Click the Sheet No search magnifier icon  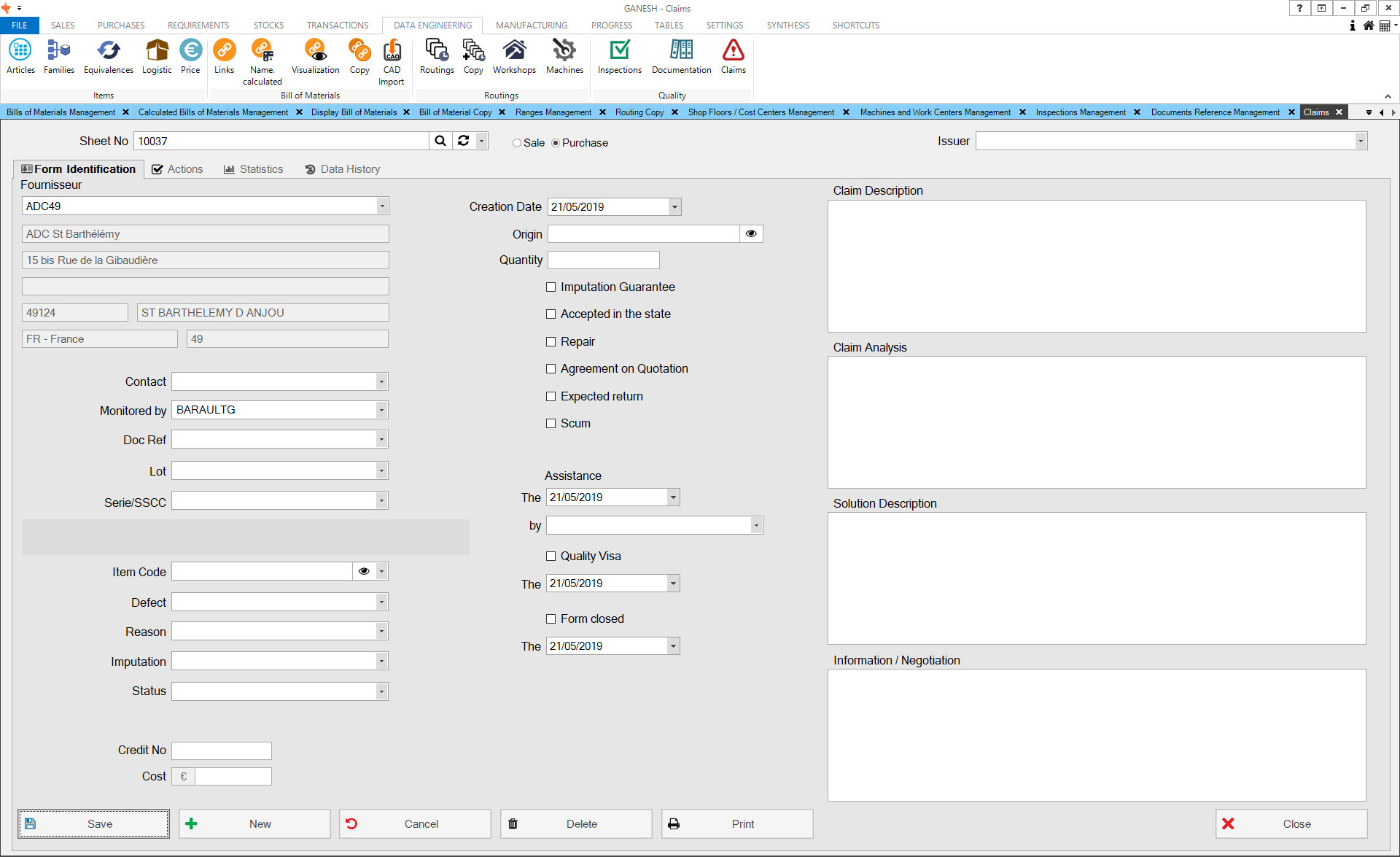click(x=440, y=141)
